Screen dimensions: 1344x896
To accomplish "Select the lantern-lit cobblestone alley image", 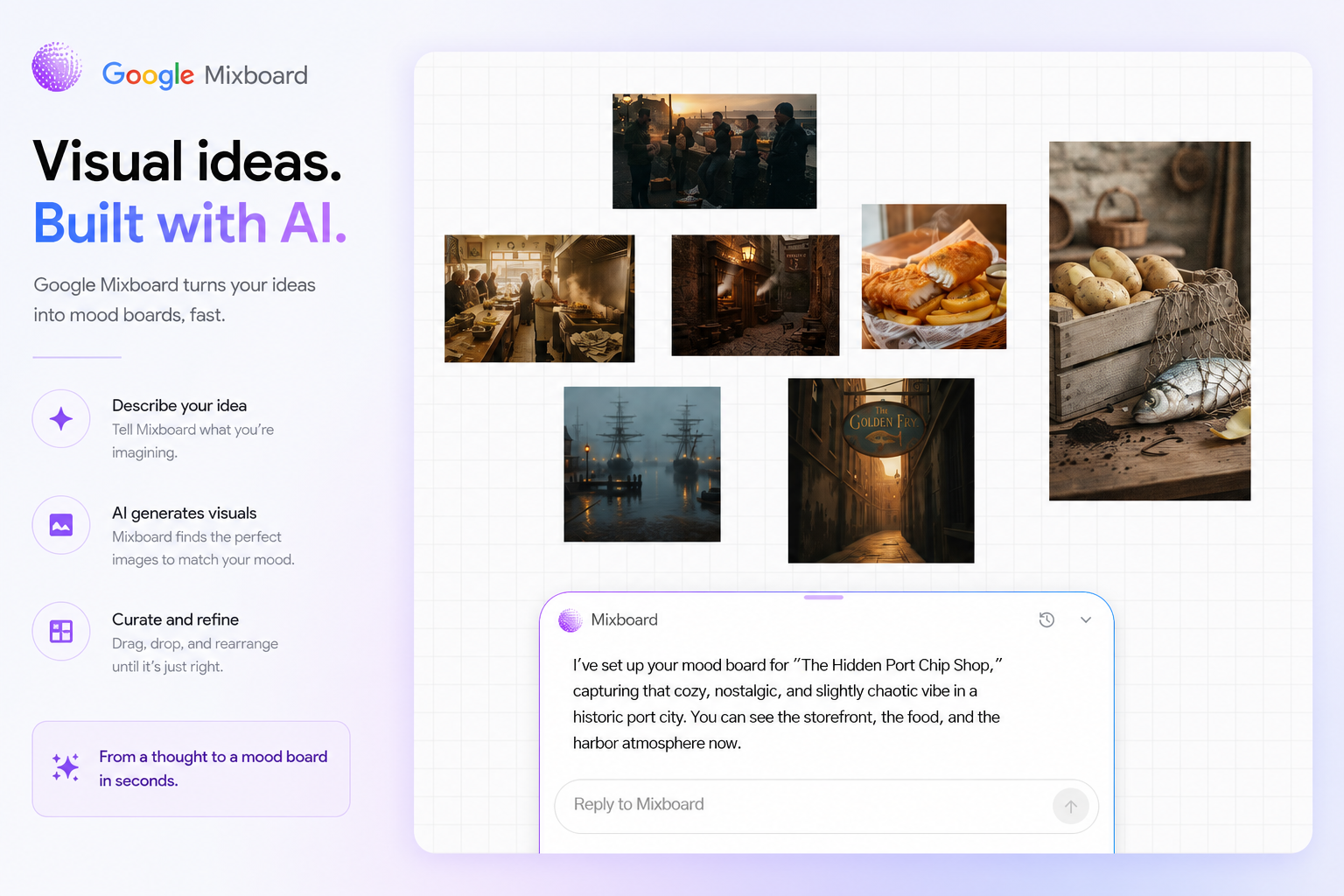I will (x=755, y=295).
